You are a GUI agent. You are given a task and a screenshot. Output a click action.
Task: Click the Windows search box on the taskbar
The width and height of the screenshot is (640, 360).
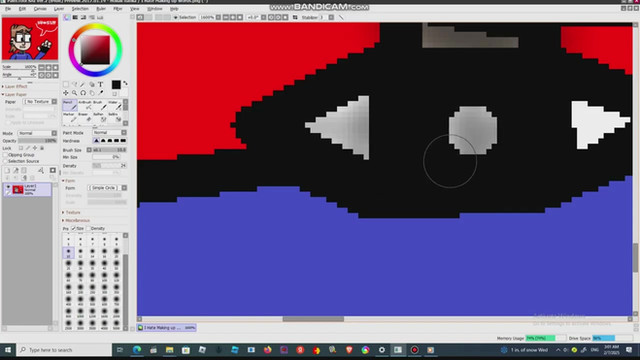click(x=65, y=350)
